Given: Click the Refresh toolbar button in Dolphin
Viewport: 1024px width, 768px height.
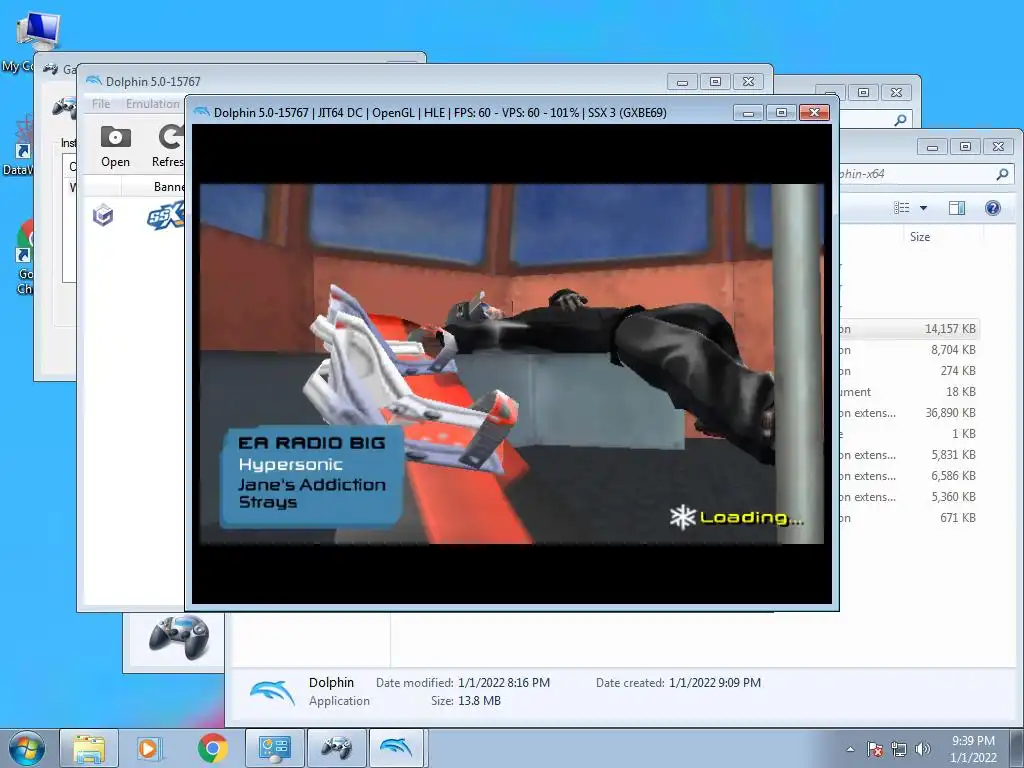Looking at the screenshot, I should (x=170, y=147).
